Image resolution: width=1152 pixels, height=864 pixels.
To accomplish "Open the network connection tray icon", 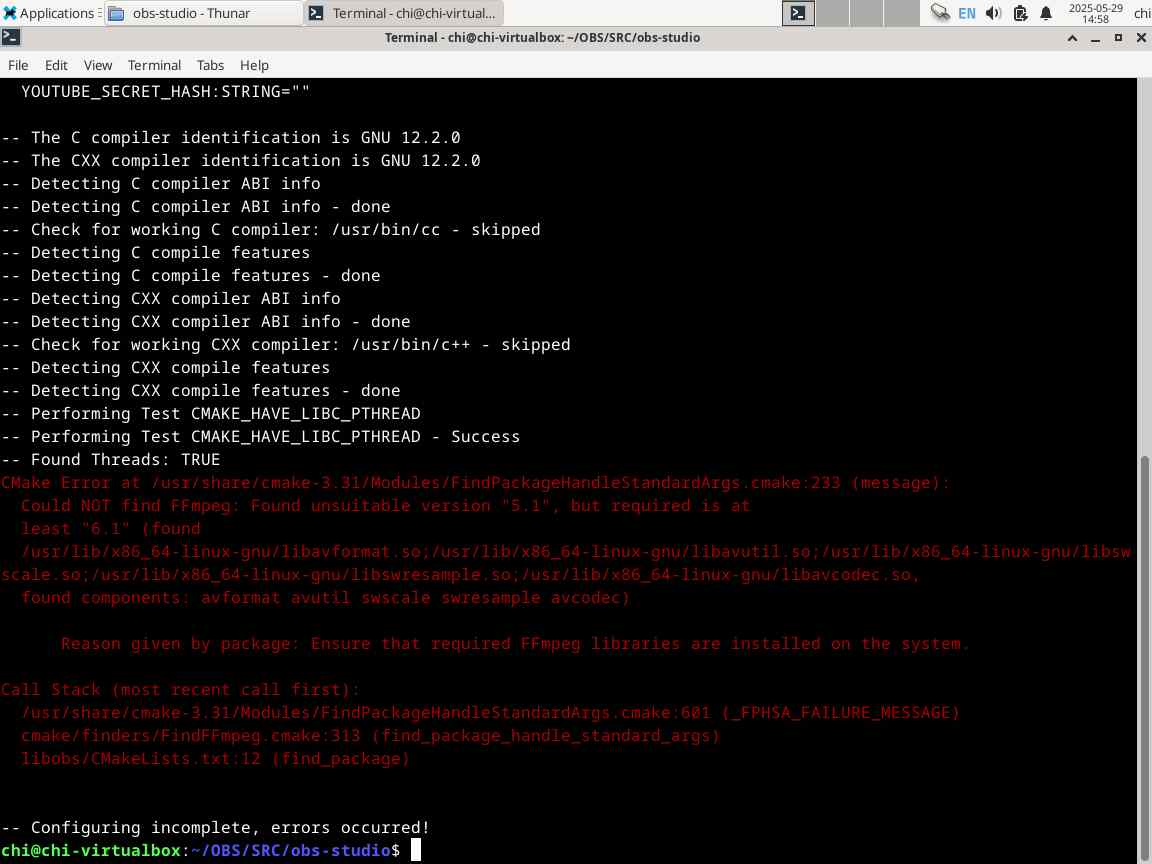I will 940,13.
